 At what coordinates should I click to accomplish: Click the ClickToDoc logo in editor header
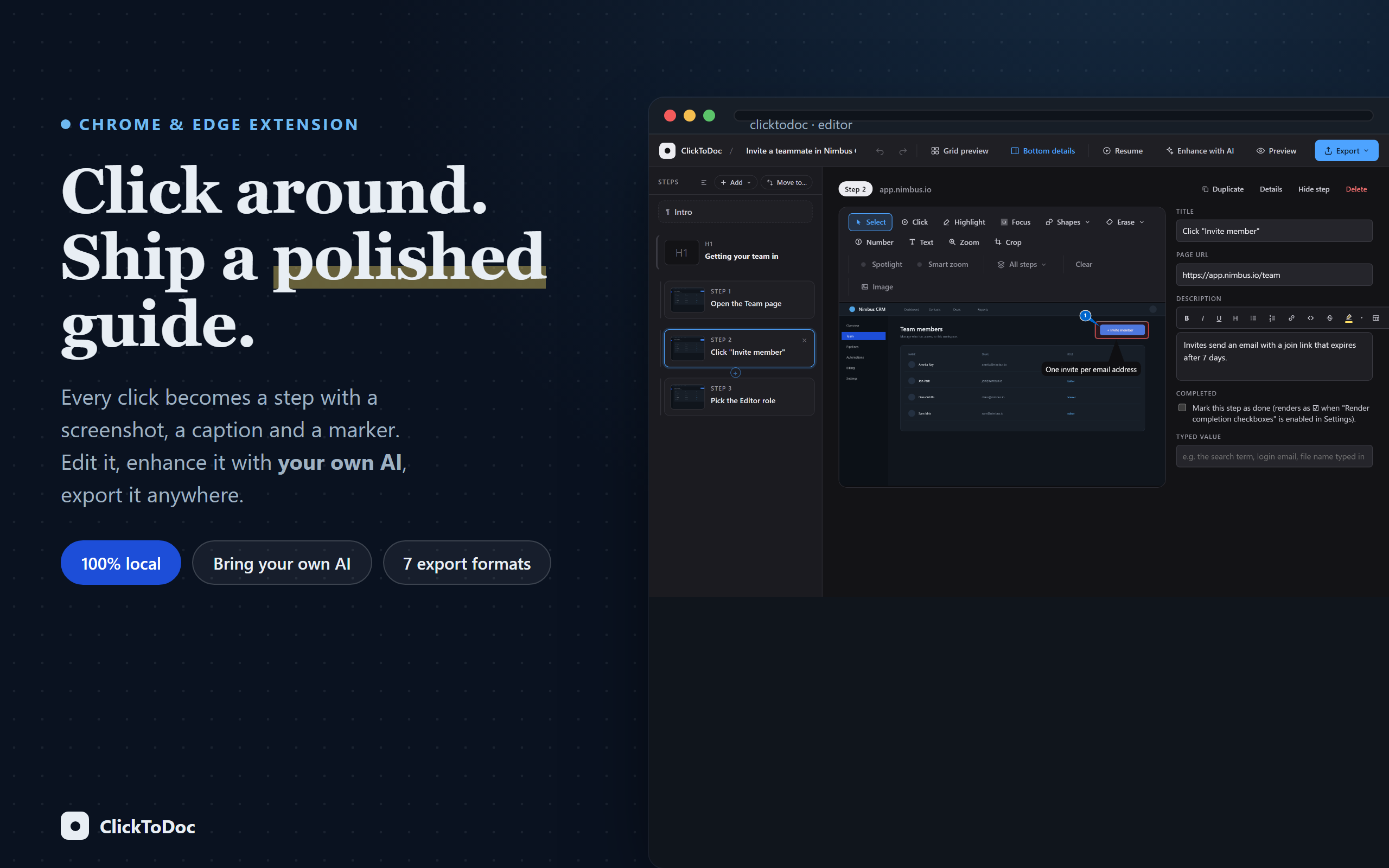[667, 151]
